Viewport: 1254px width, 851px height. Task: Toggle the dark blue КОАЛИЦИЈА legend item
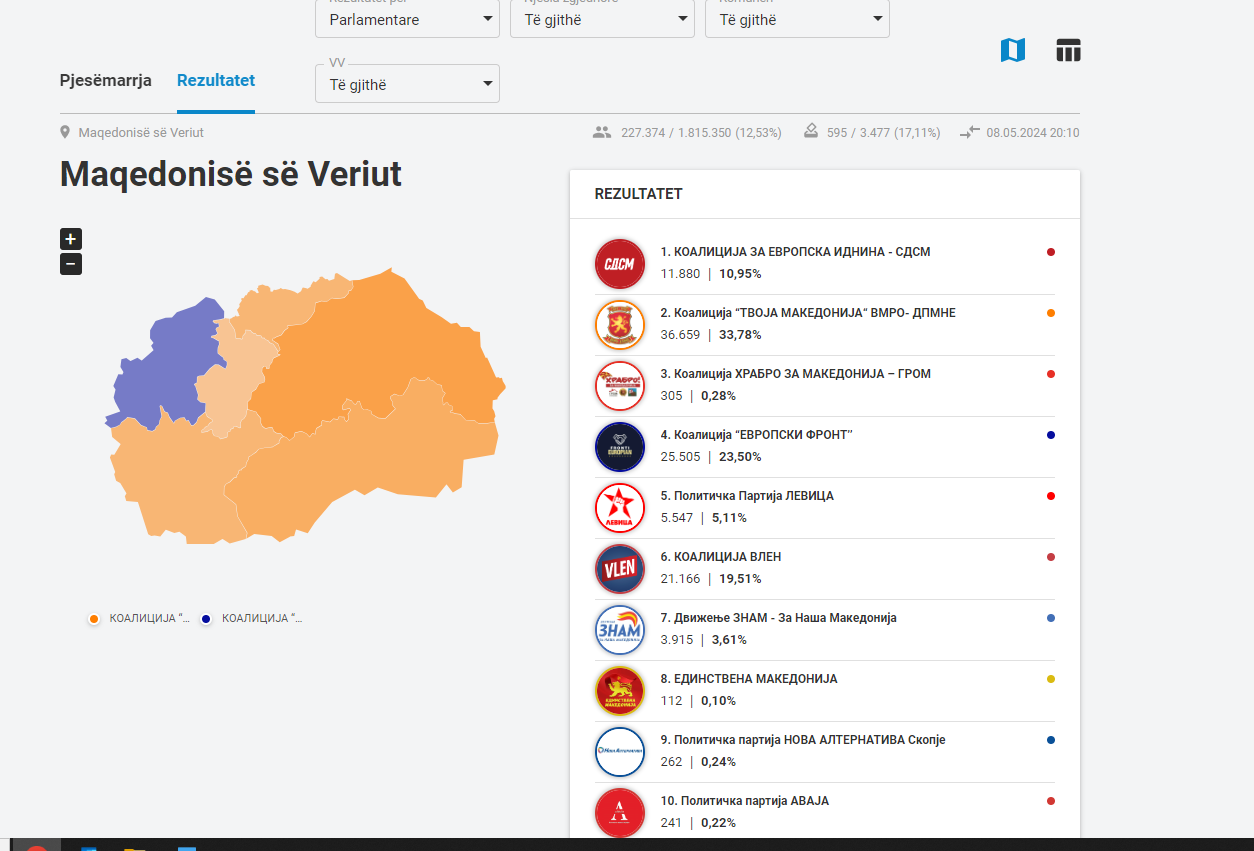[251, 619]
